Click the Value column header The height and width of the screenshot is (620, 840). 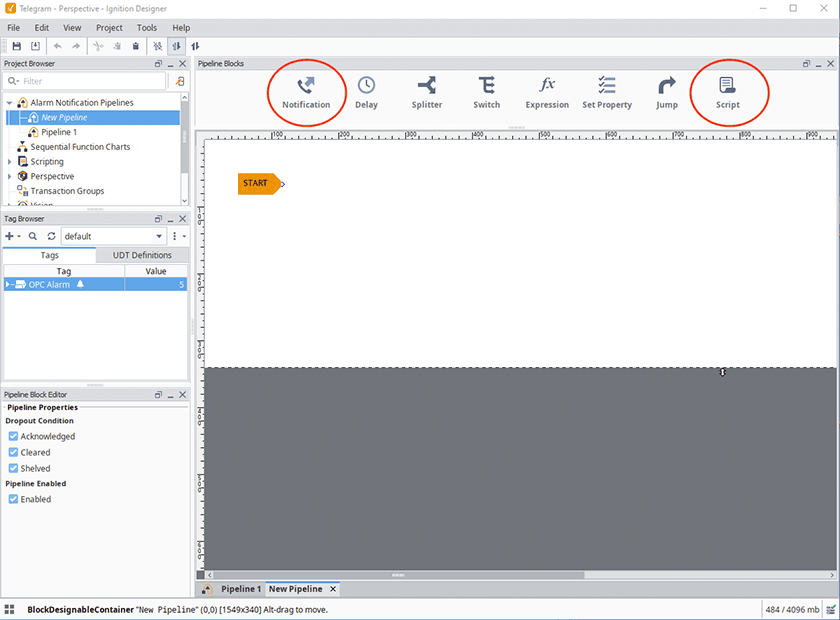(156, 271)
